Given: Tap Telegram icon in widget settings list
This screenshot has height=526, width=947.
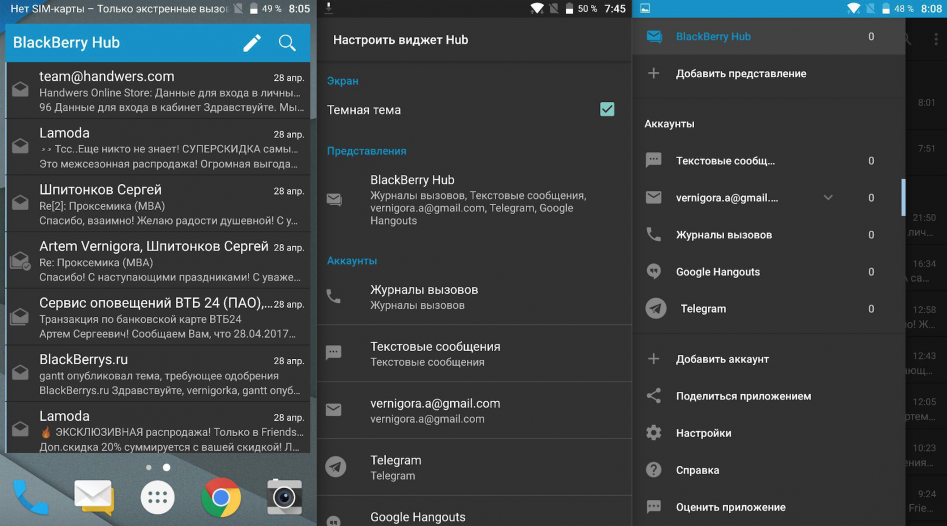Looking at the screenshot, I should [336, 466].
